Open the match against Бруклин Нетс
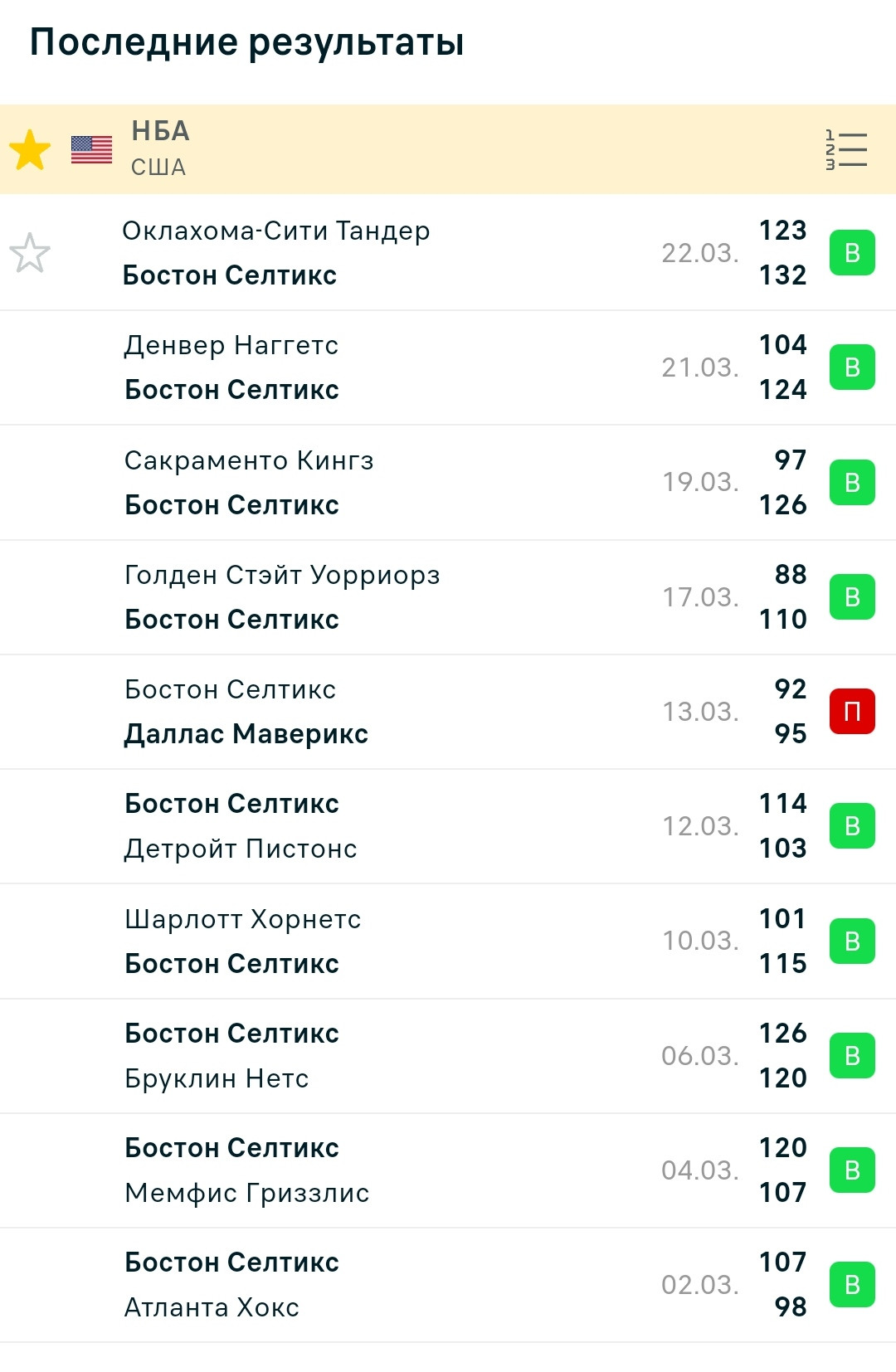The image size is (896, 1372). (448, 1056)
